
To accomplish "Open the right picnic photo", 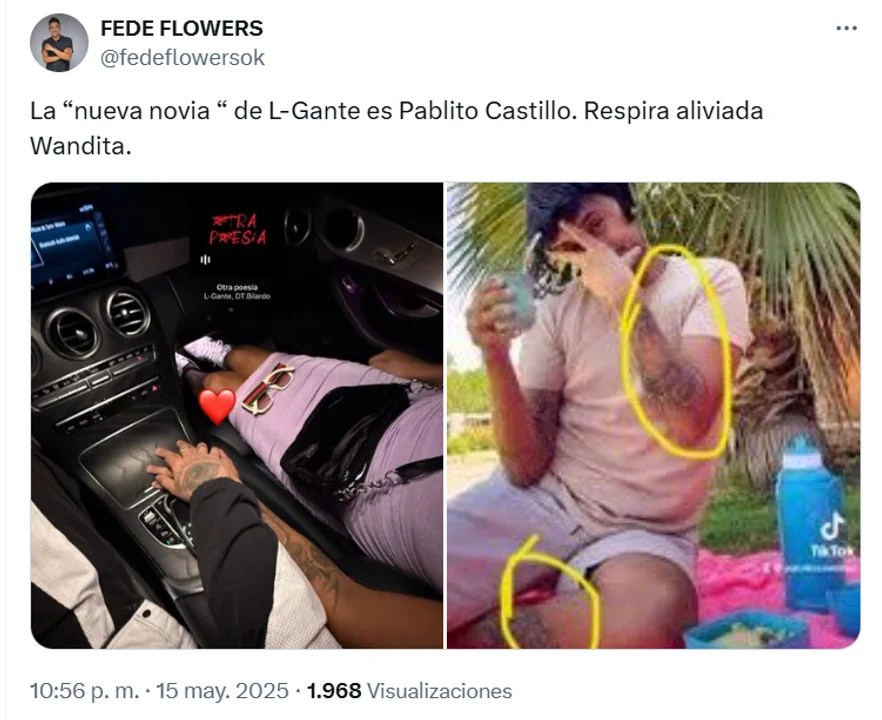I will click(653, 415).
